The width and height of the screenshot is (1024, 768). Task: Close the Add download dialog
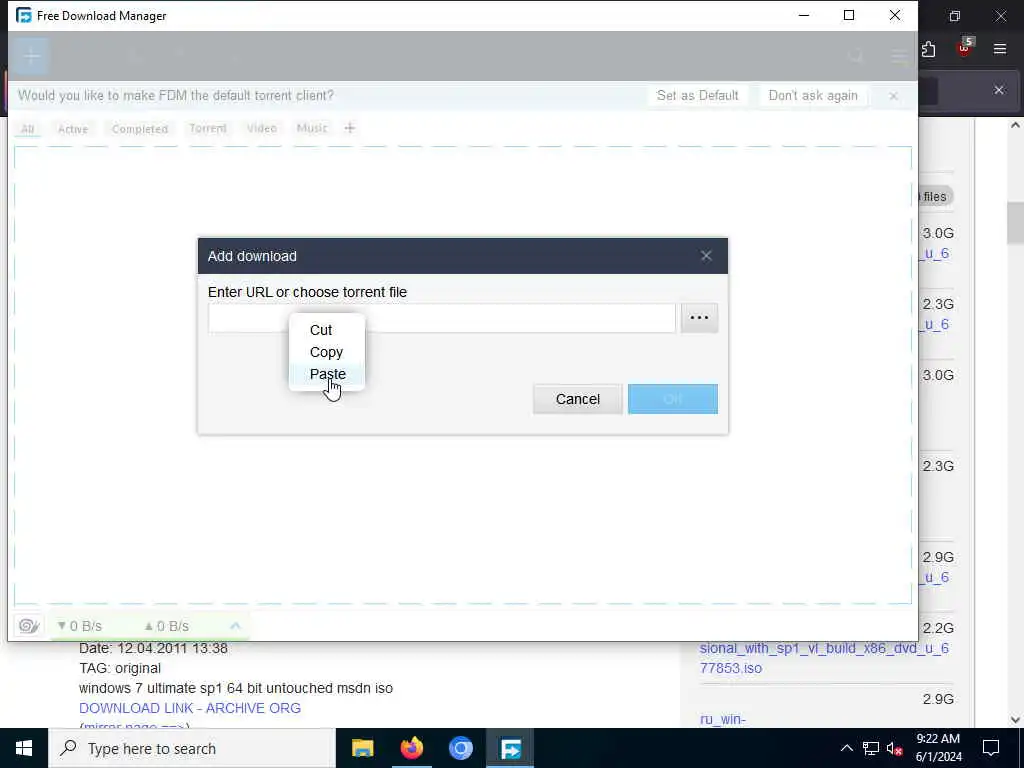point(706,255)
